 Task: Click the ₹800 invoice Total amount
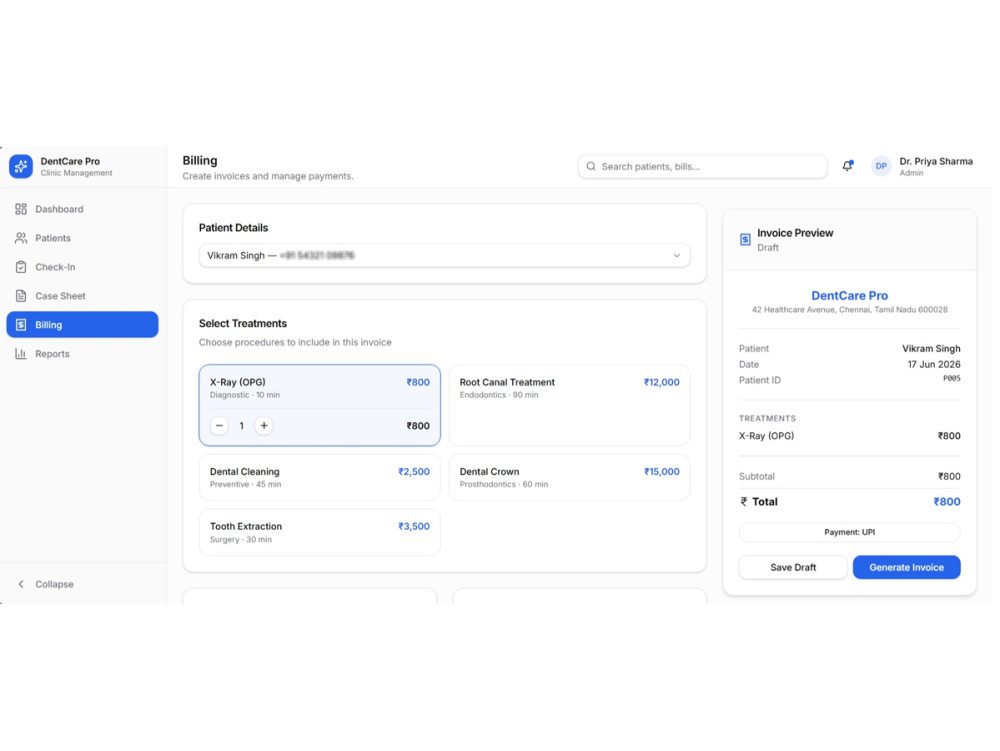tap(946, 502)
